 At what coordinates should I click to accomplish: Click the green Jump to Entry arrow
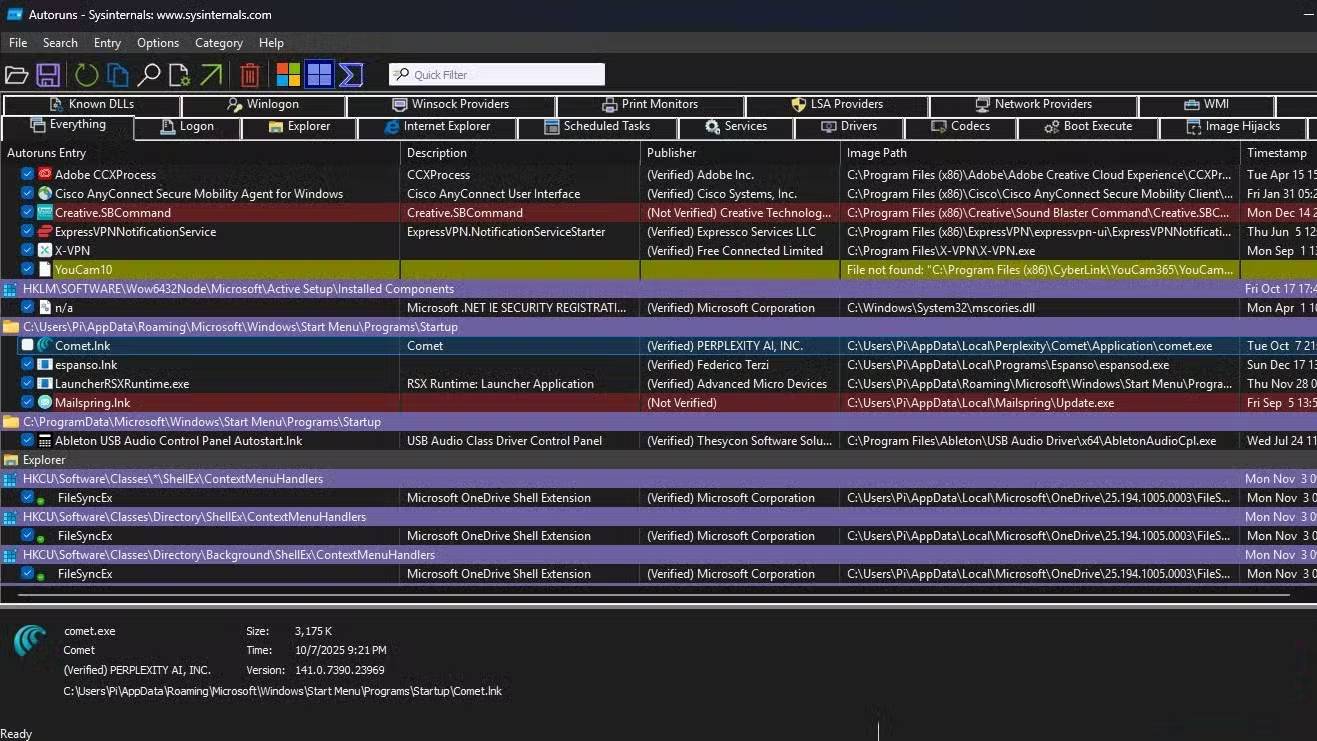(211, 75)
